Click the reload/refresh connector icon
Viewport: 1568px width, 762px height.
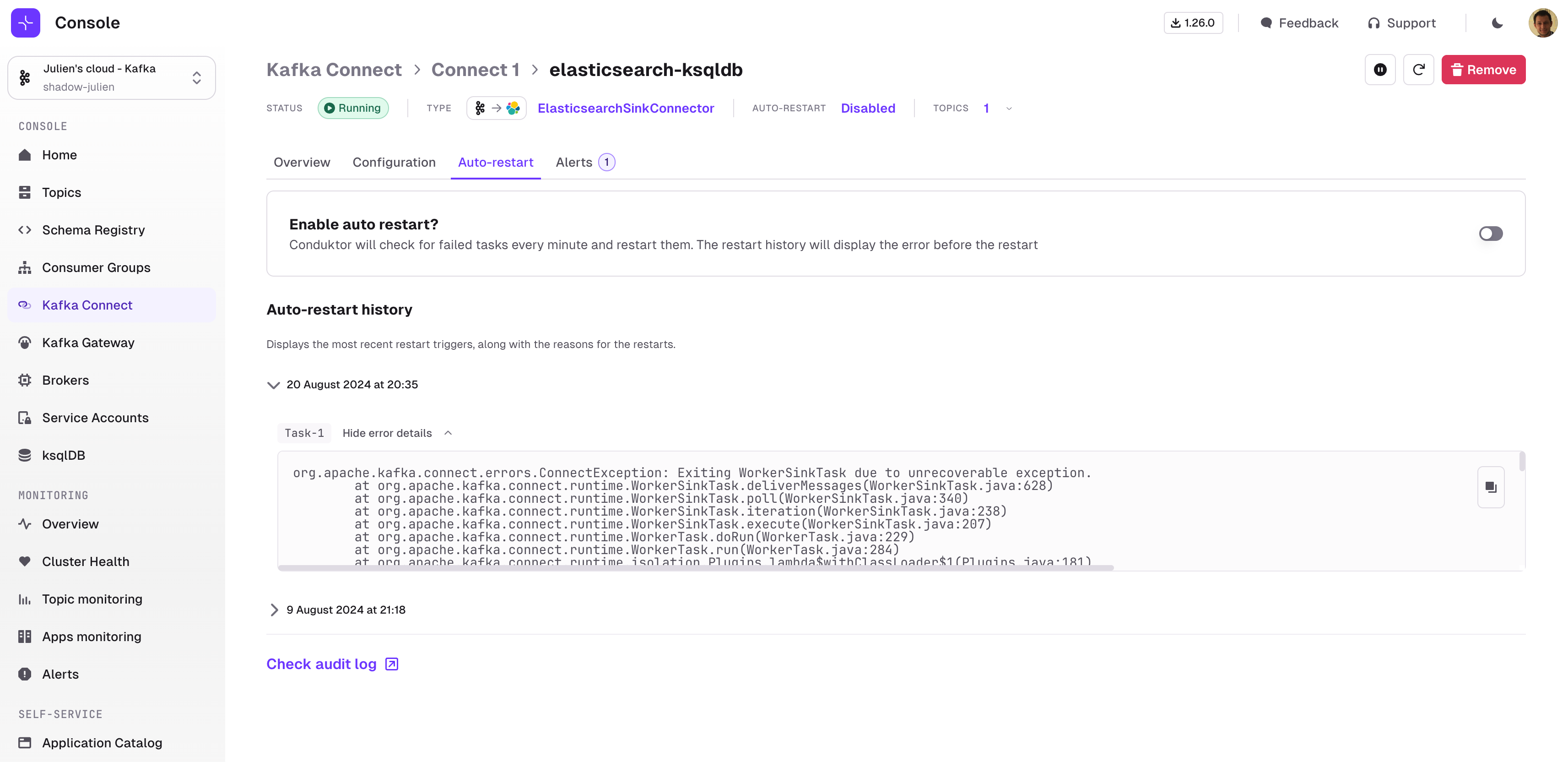1418,69
